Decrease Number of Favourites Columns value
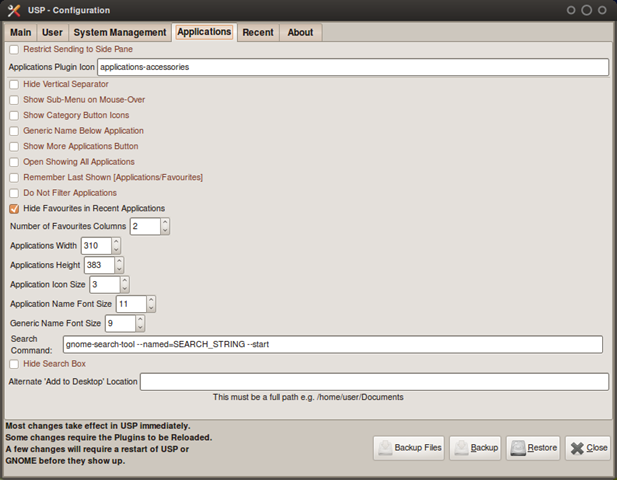Viewport: 617px width, 480px height. [x=165, y=230]
